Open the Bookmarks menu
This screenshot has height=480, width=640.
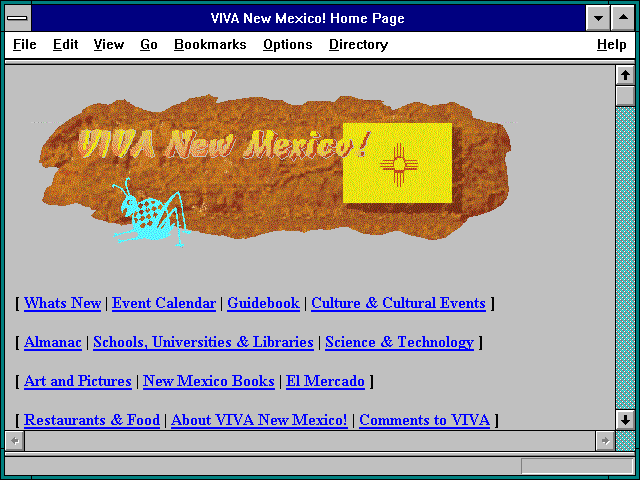tap(210, 44)
